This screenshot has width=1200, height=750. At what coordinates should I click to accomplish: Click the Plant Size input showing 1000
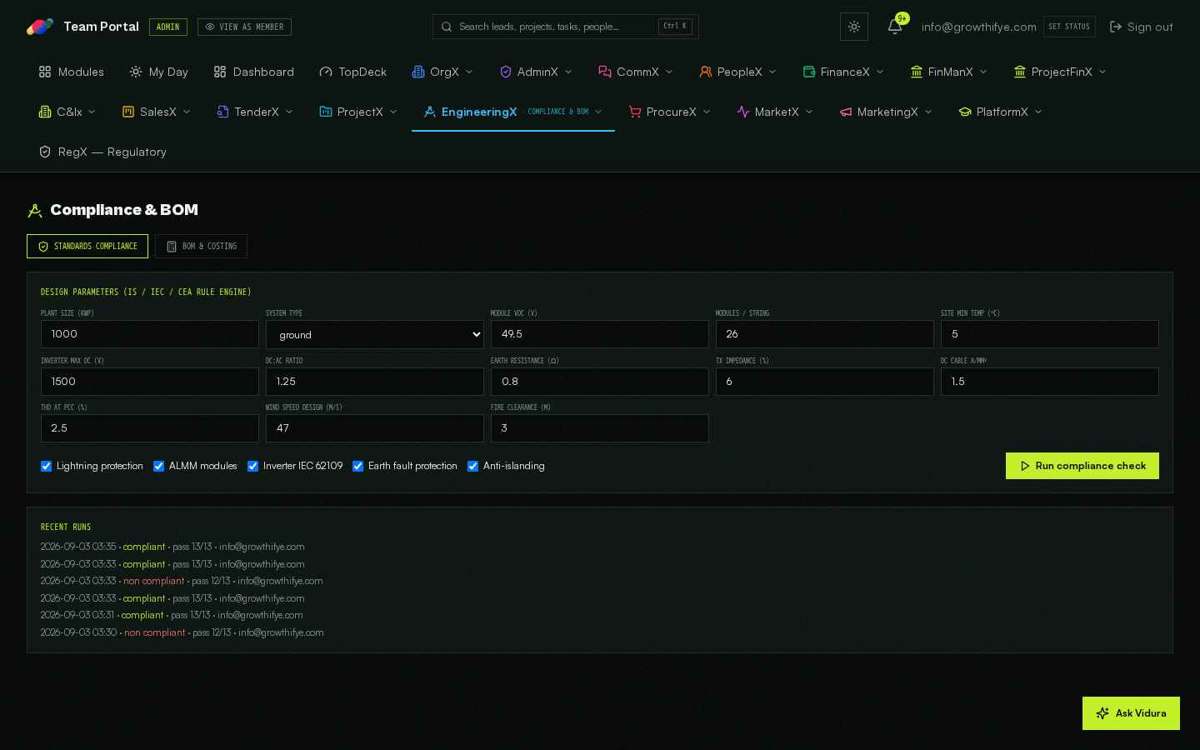(x=150, y=334)
